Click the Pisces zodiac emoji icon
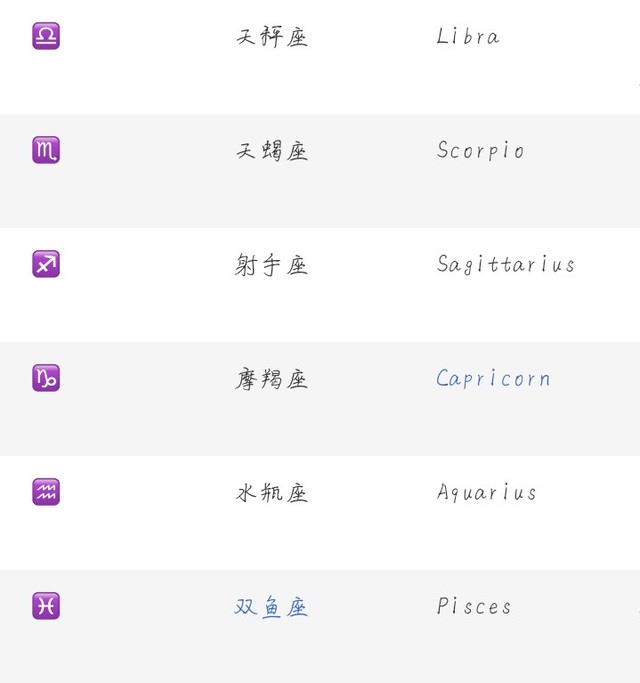Viewport: 640px width, 683px height. point(46,606)
